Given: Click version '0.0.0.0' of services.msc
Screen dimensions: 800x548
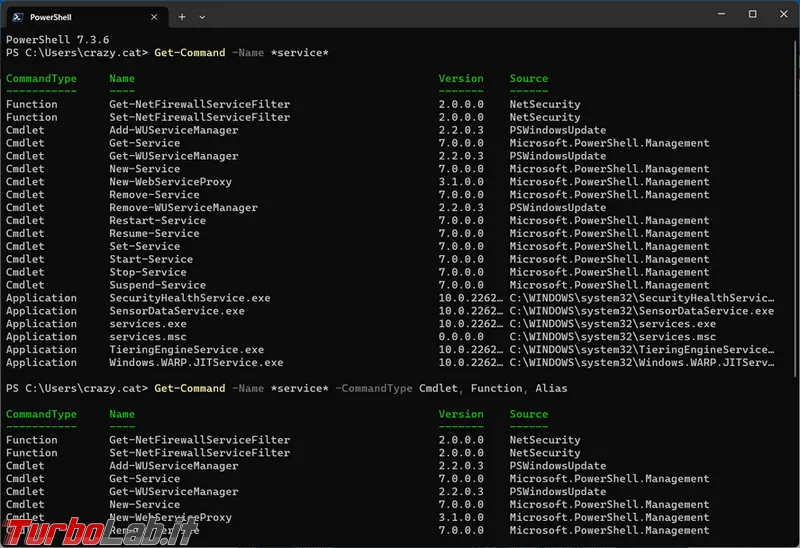Looking at the screenshot, I should point(461,337).
